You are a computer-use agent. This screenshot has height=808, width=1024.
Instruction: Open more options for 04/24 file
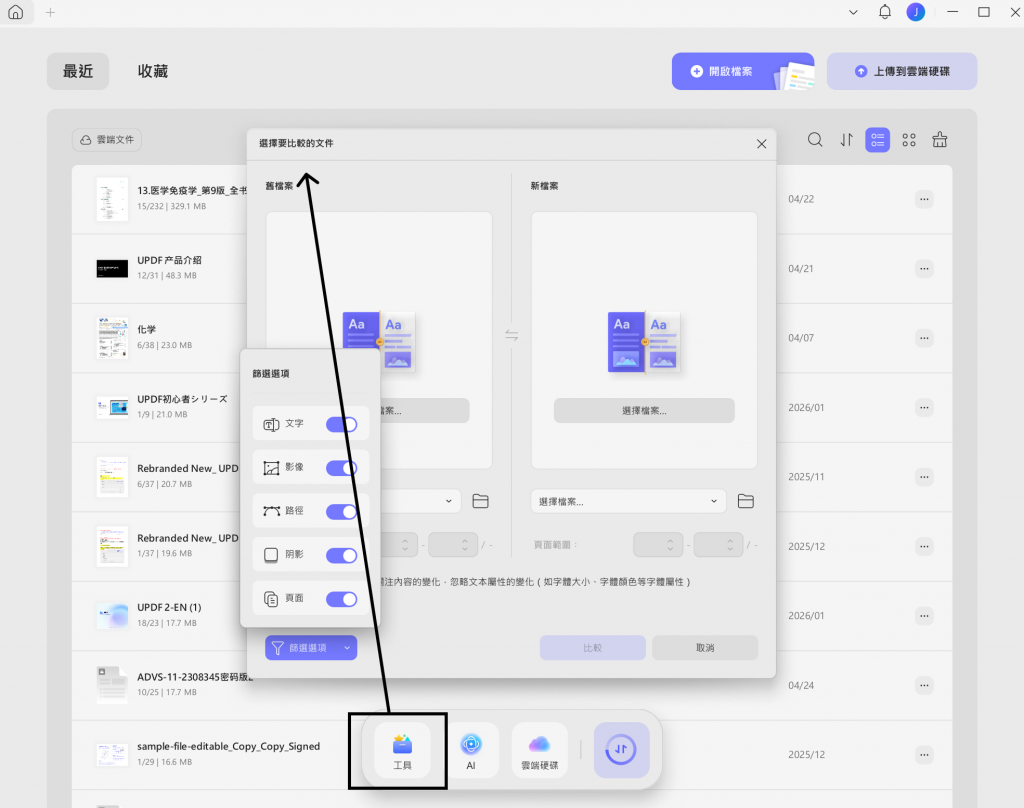[923, 685]
